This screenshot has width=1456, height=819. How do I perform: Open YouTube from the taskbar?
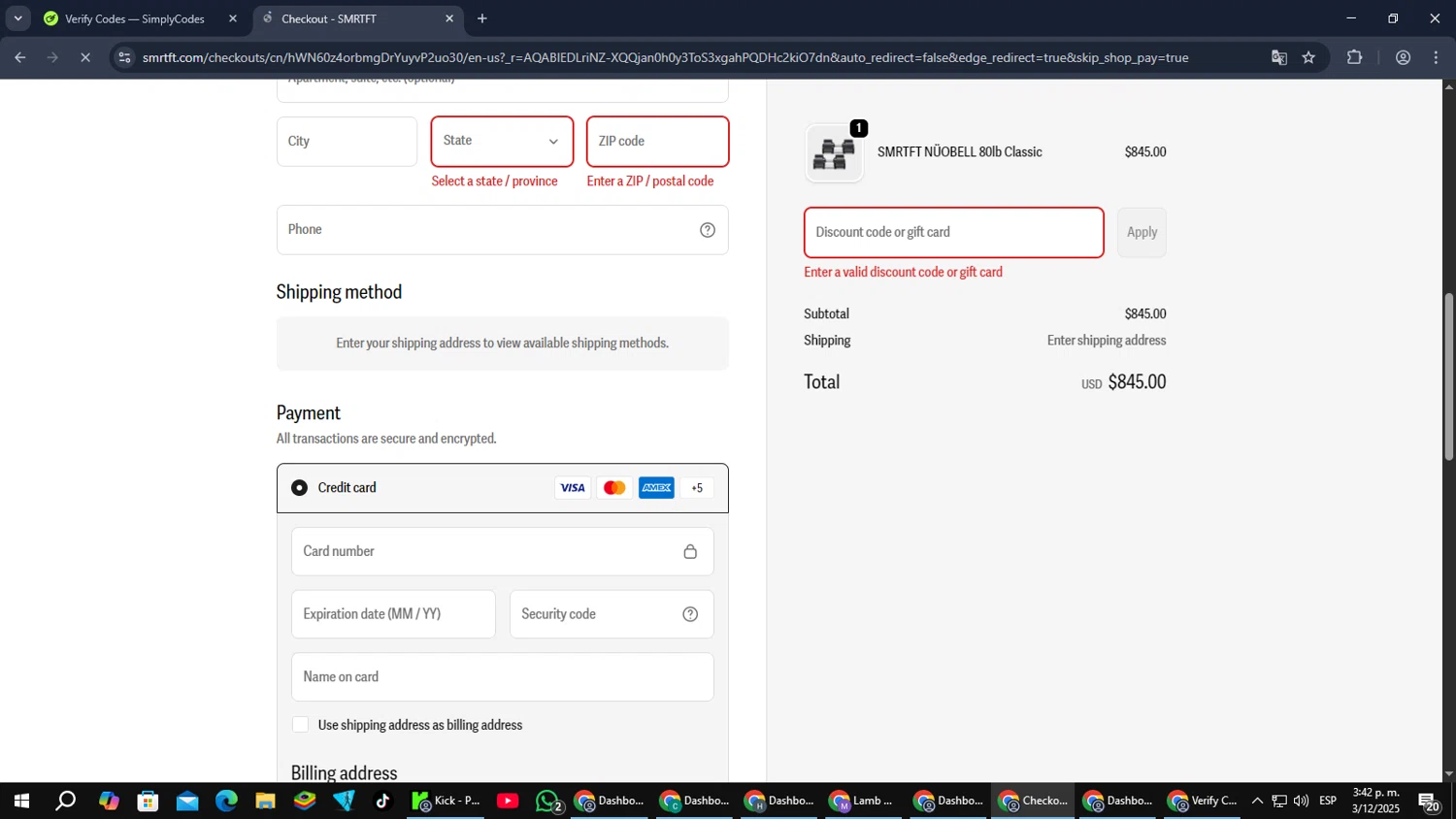coord(508,801)
